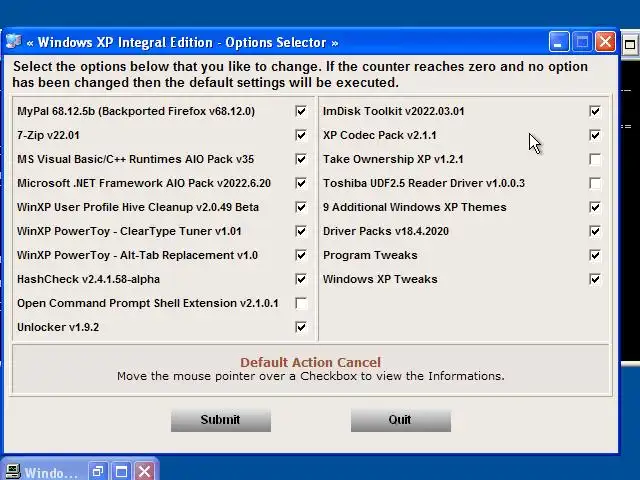Screen dimensions: 640x480
Task: Toggle the Program Tweaks checkbox
Action: pos(595,255)
